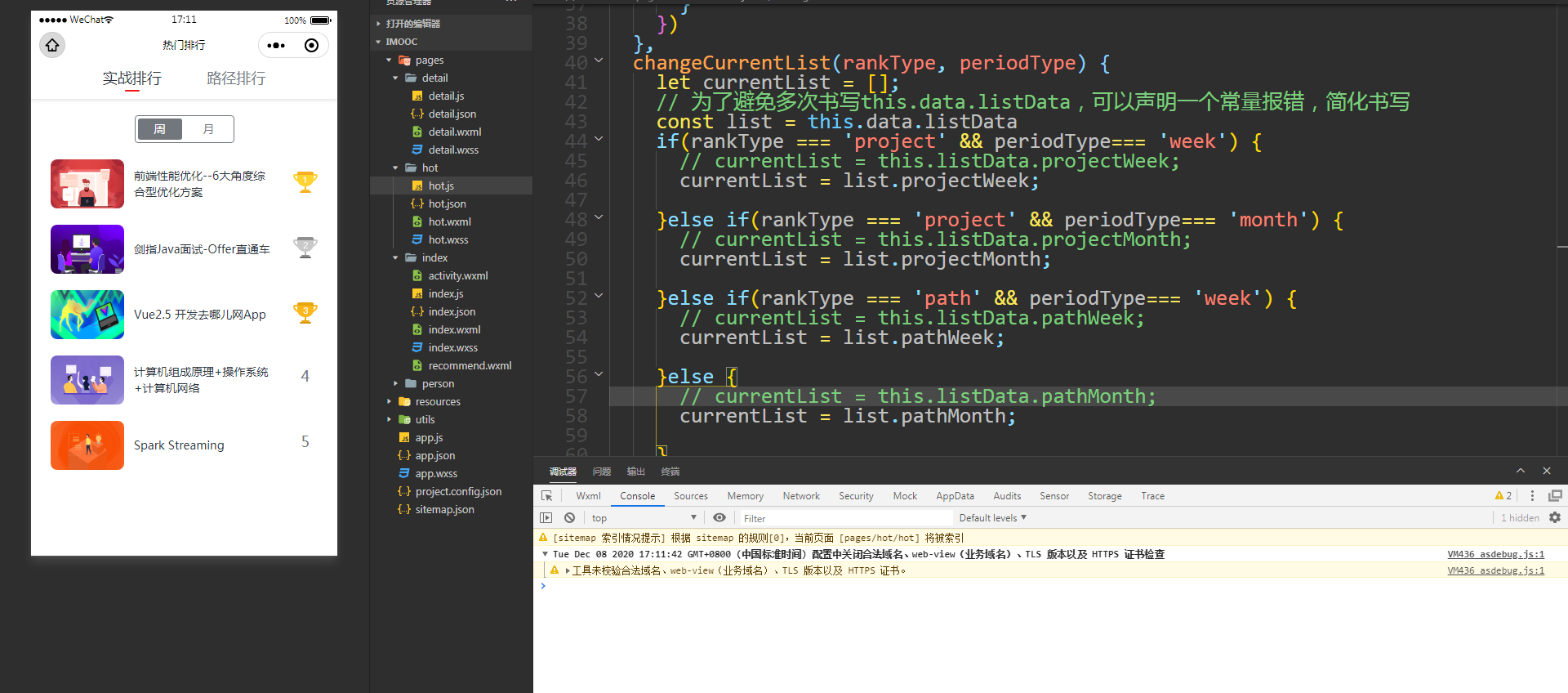Image resolution: width=1568 pixels, height=693 pixels.
Task: Switch to Network tab
Action: [801, 496]
